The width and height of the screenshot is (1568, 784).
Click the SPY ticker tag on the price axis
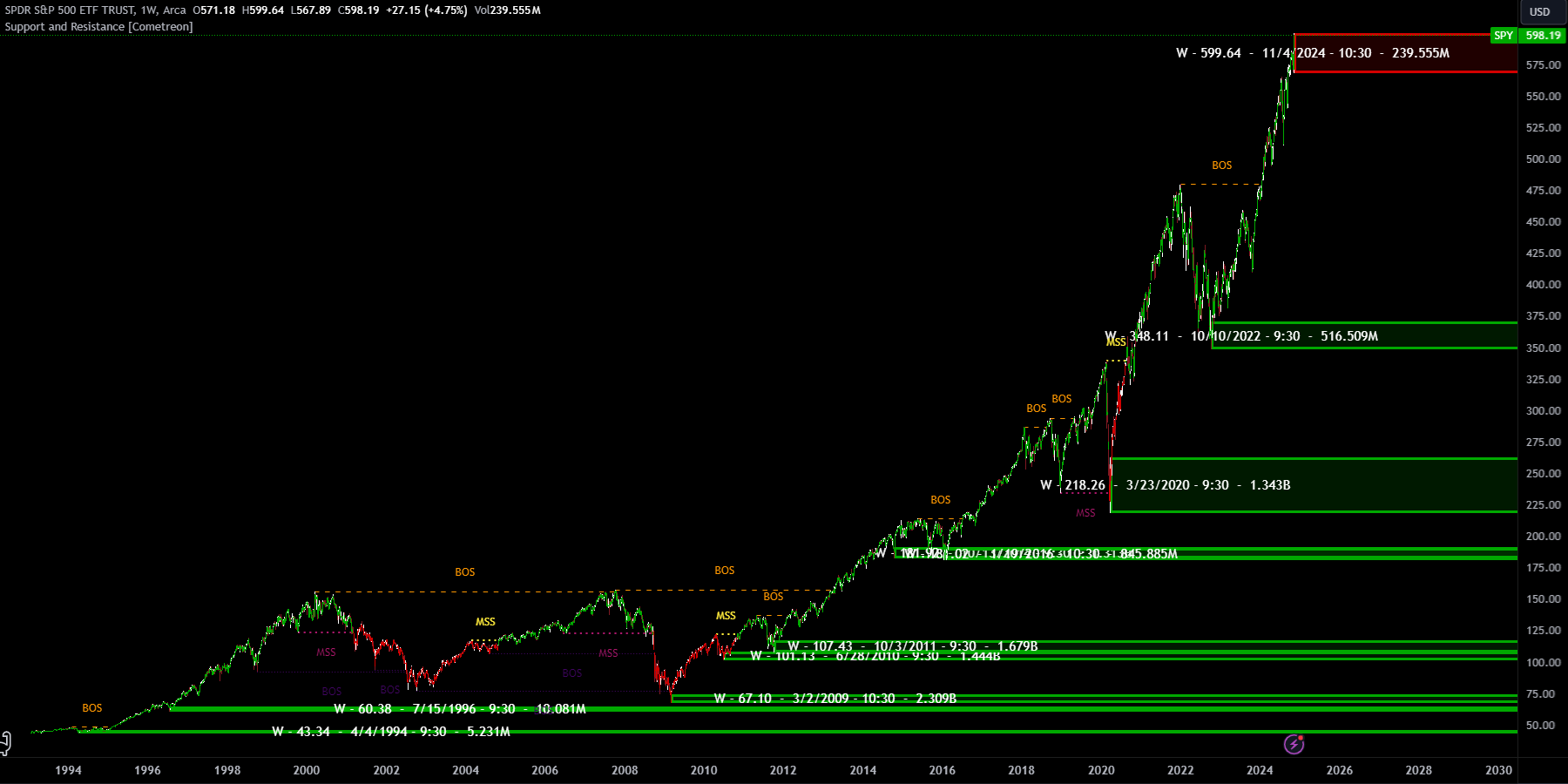pos(1503,36)
